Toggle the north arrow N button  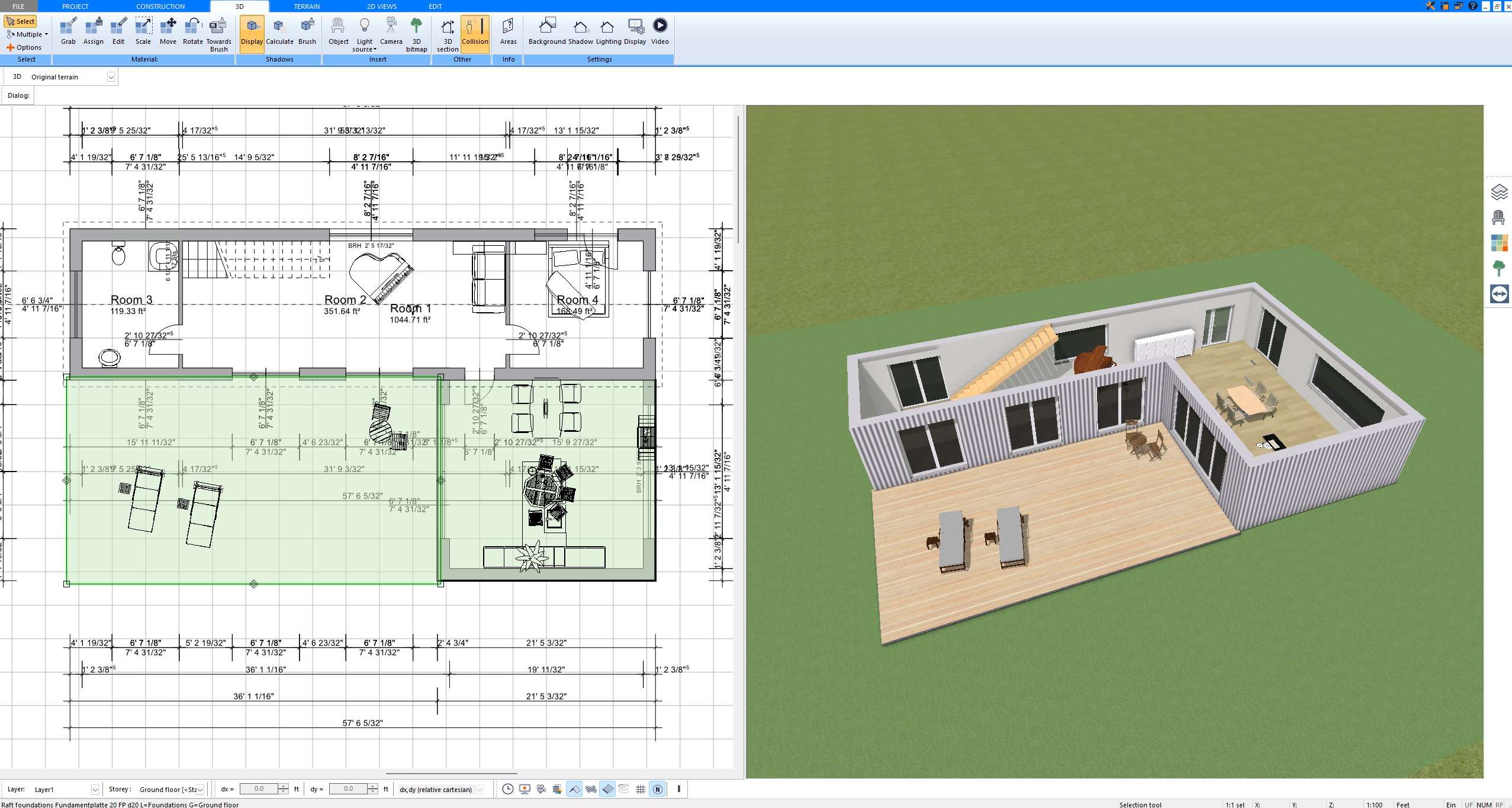(657, 789)
